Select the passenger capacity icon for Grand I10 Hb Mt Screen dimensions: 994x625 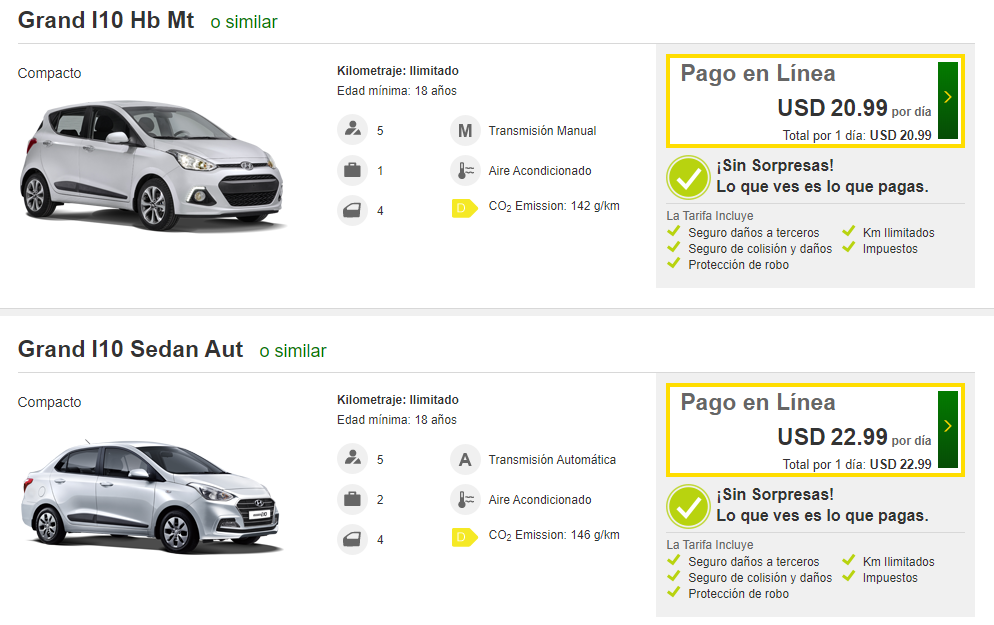(353, 130)
